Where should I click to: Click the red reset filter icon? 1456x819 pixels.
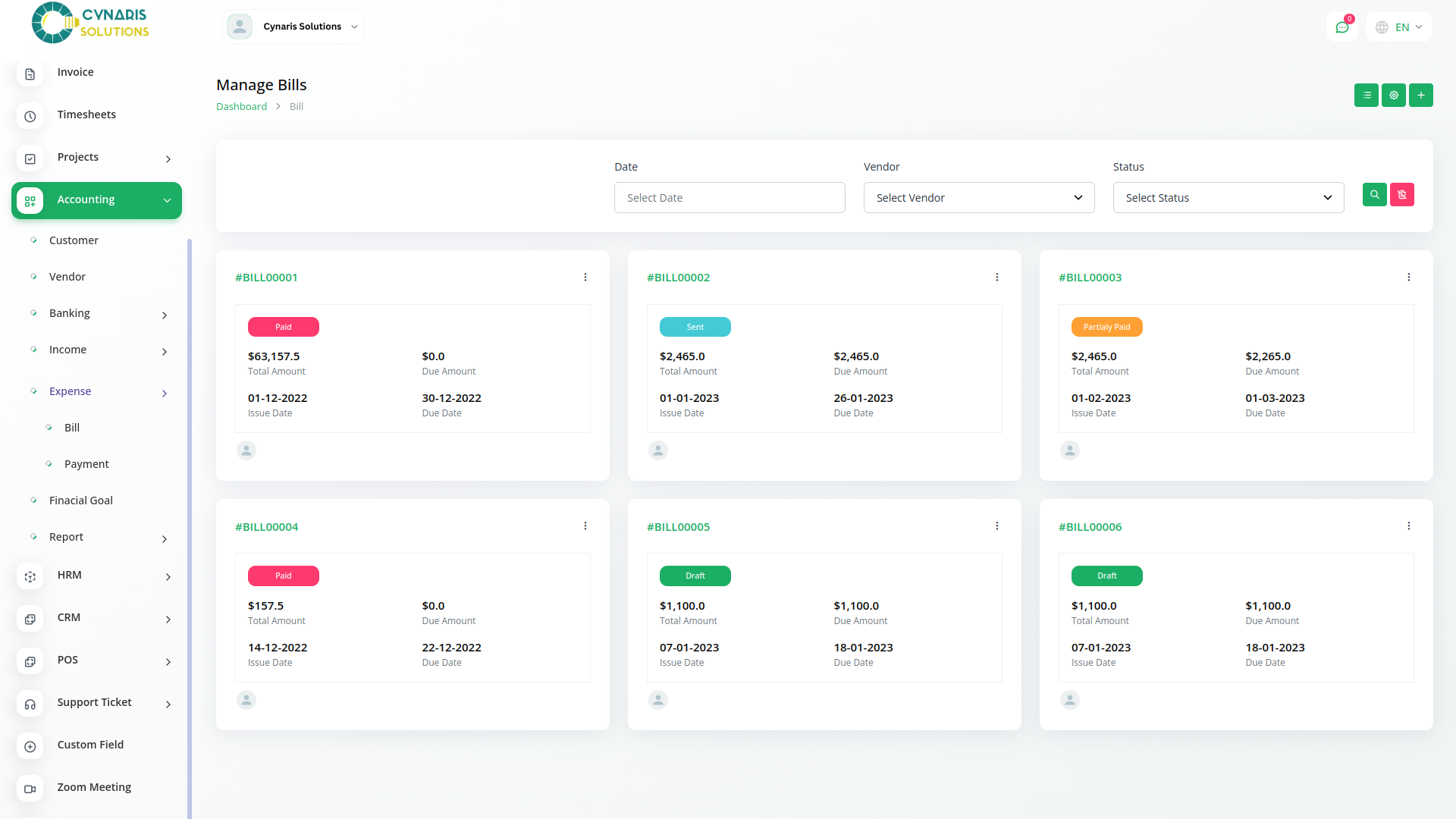(1401, 195)
